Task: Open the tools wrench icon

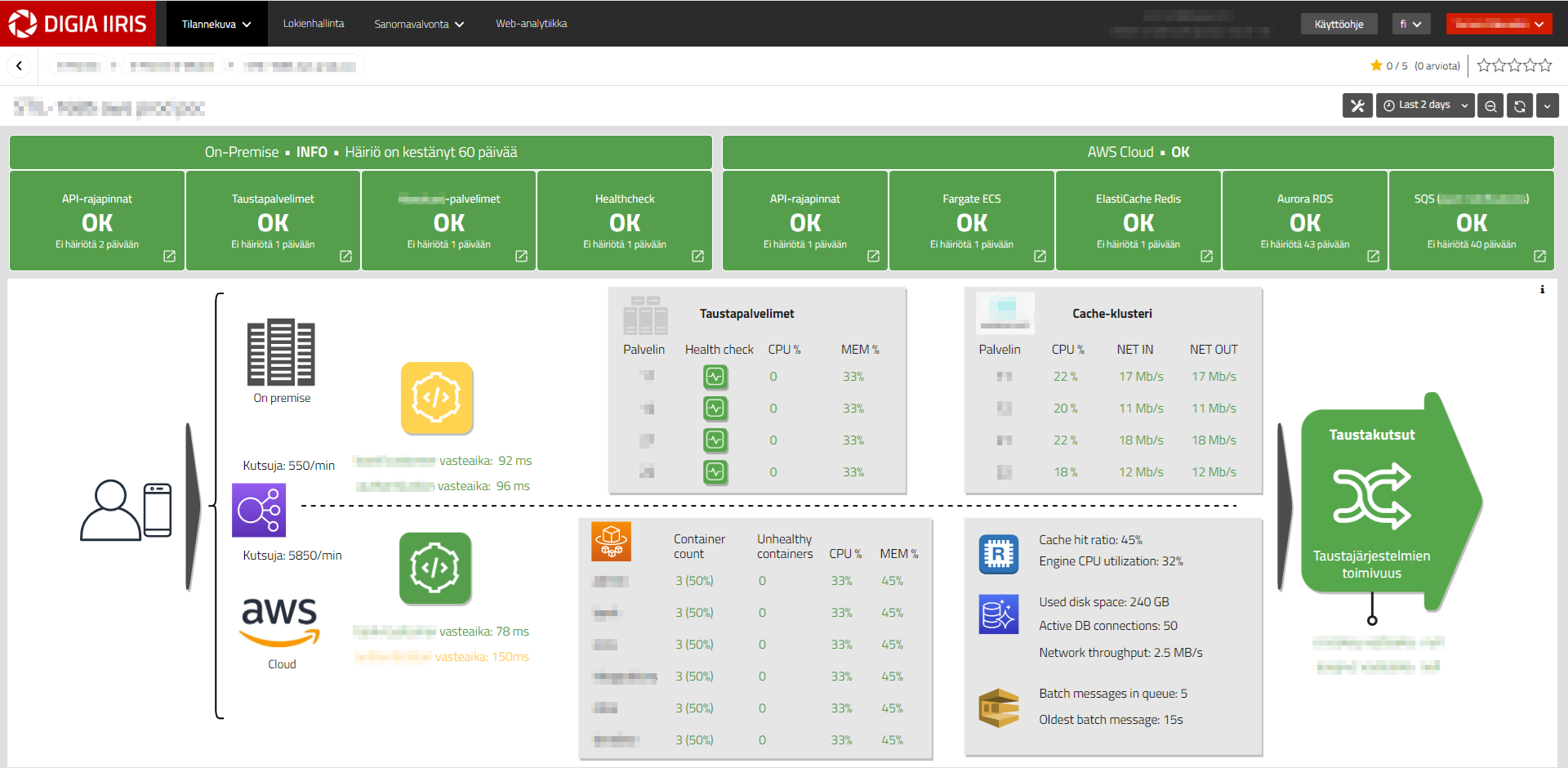Action: click(1357, 105)
